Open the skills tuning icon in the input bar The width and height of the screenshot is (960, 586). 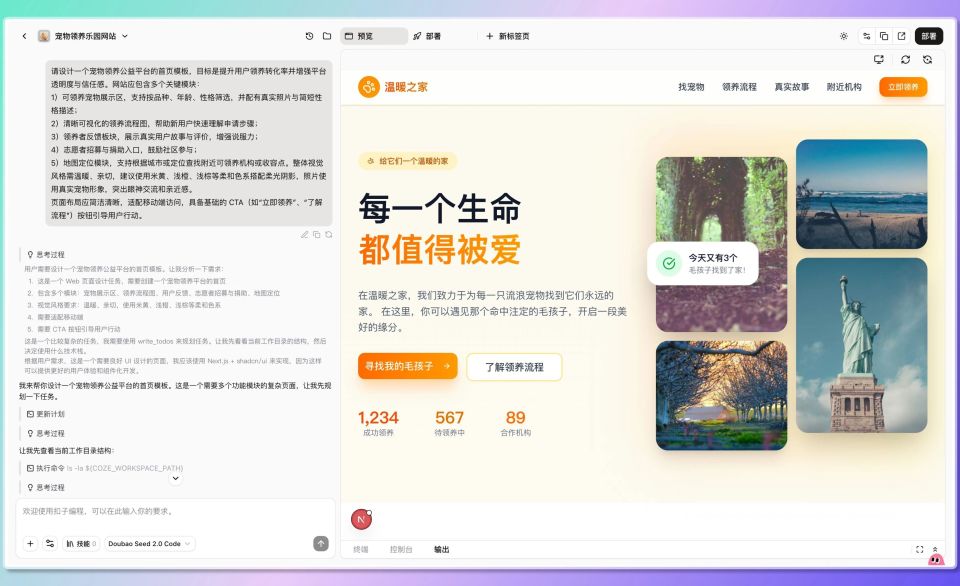tap(50, 543)
